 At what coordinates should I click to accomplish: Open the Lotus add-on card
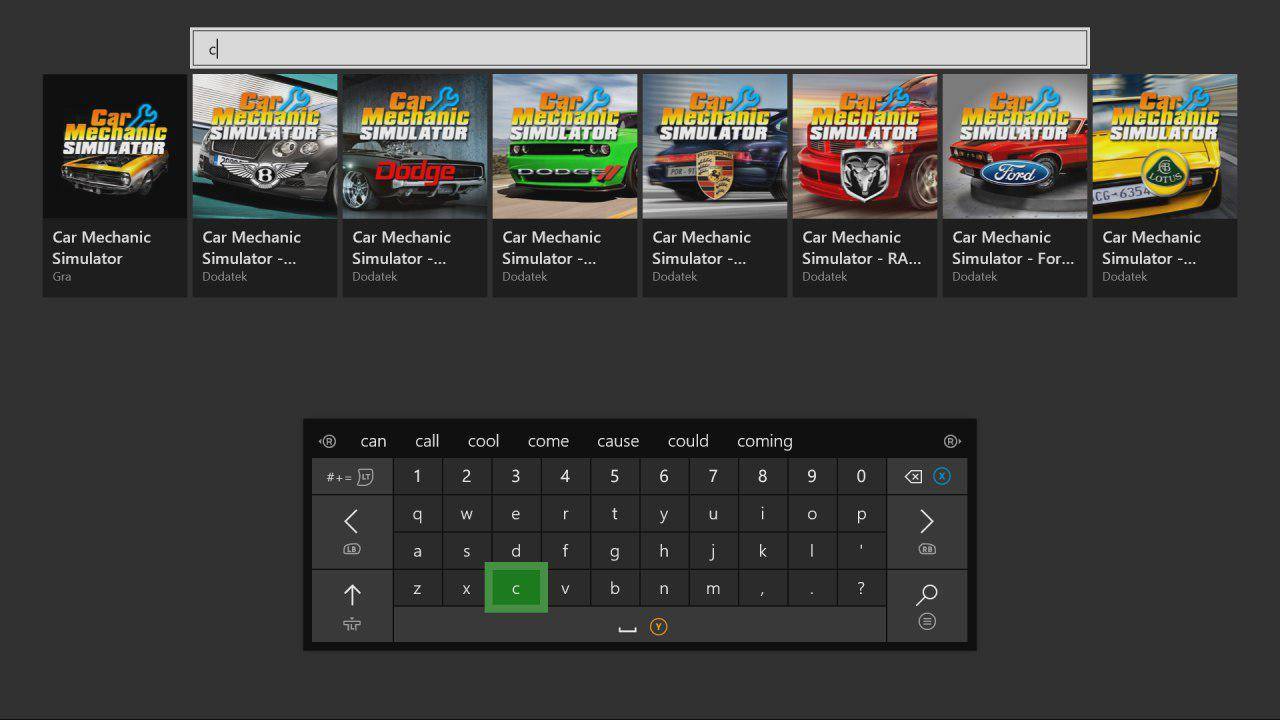pos(1165,185)
